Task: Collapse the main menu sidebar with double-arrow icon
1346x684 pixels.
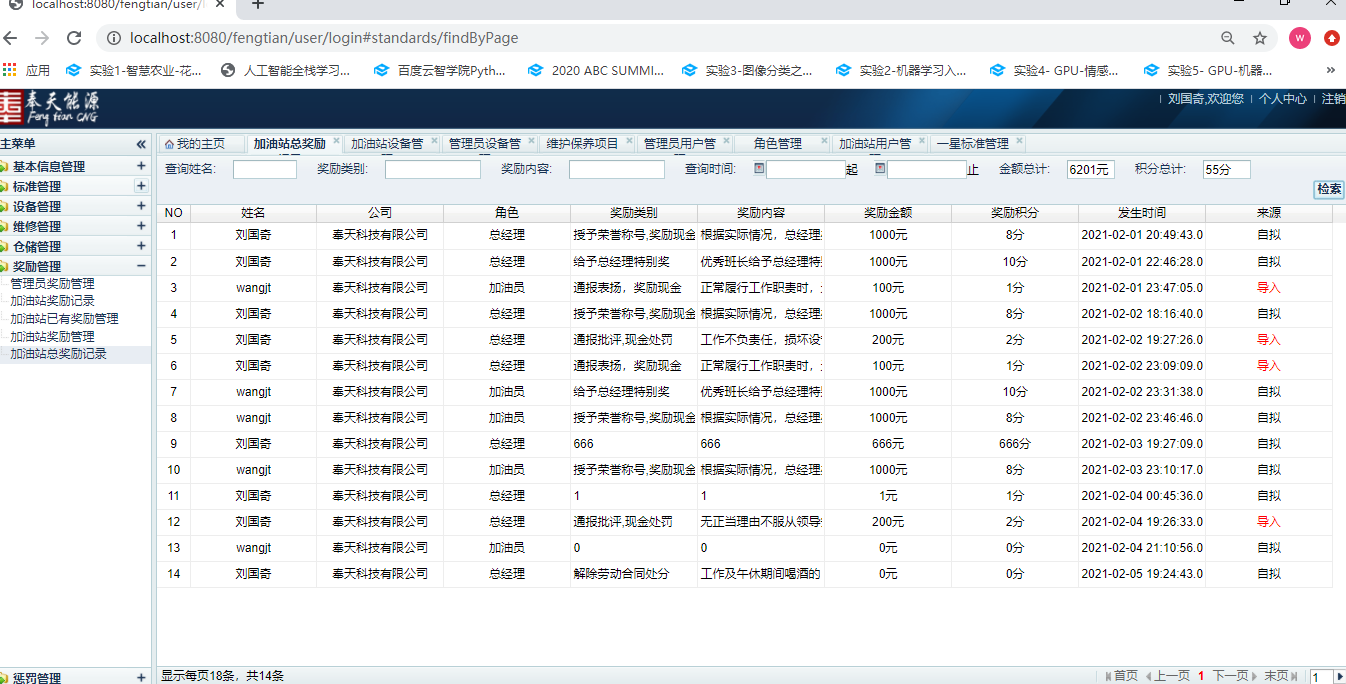Action: 141,144
